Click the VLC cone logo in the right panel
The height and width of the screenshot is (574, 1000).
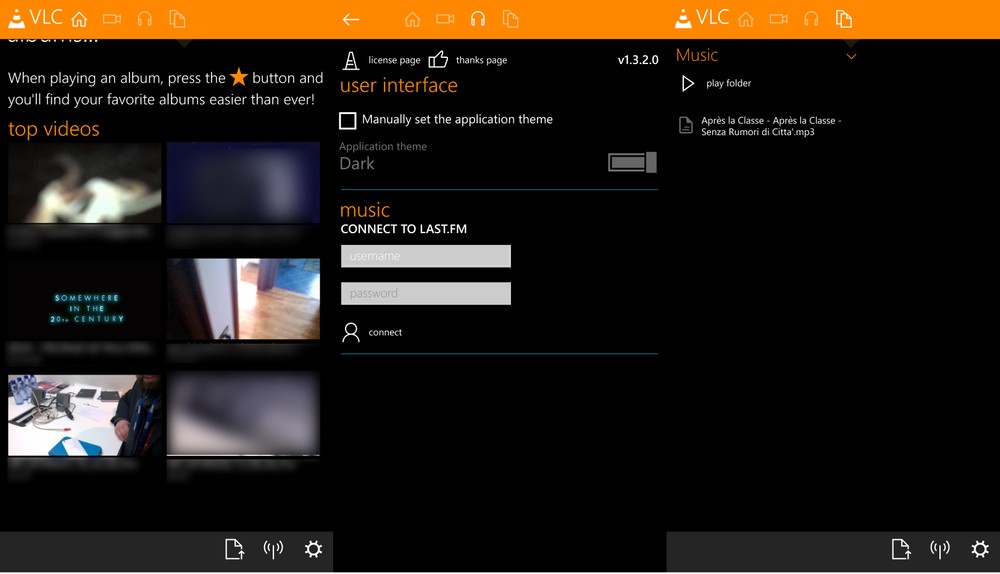pos(683,19)
